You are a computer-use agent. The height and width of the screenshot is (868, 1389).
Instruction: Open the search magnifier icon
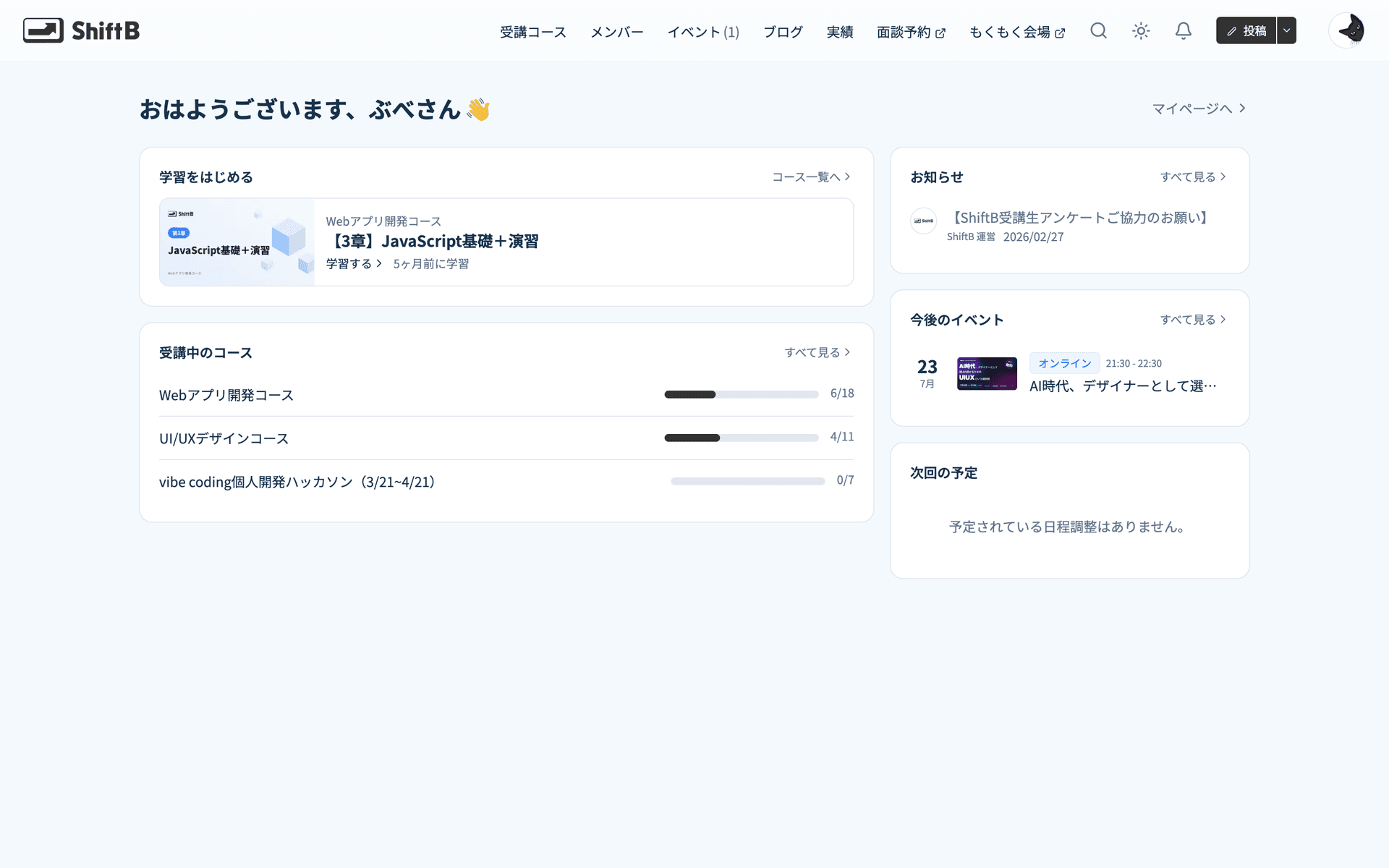1098,30
